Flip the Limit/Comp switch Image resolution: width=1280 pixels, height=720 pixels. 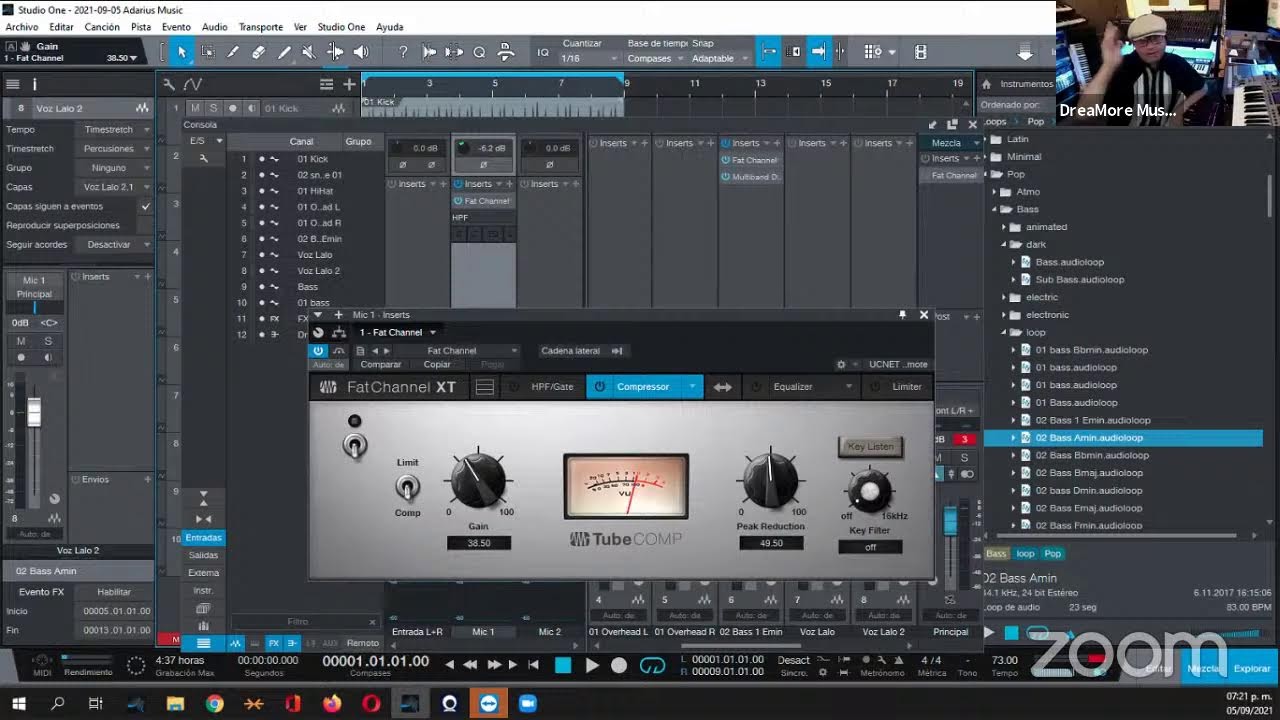[x=407, y=487]
